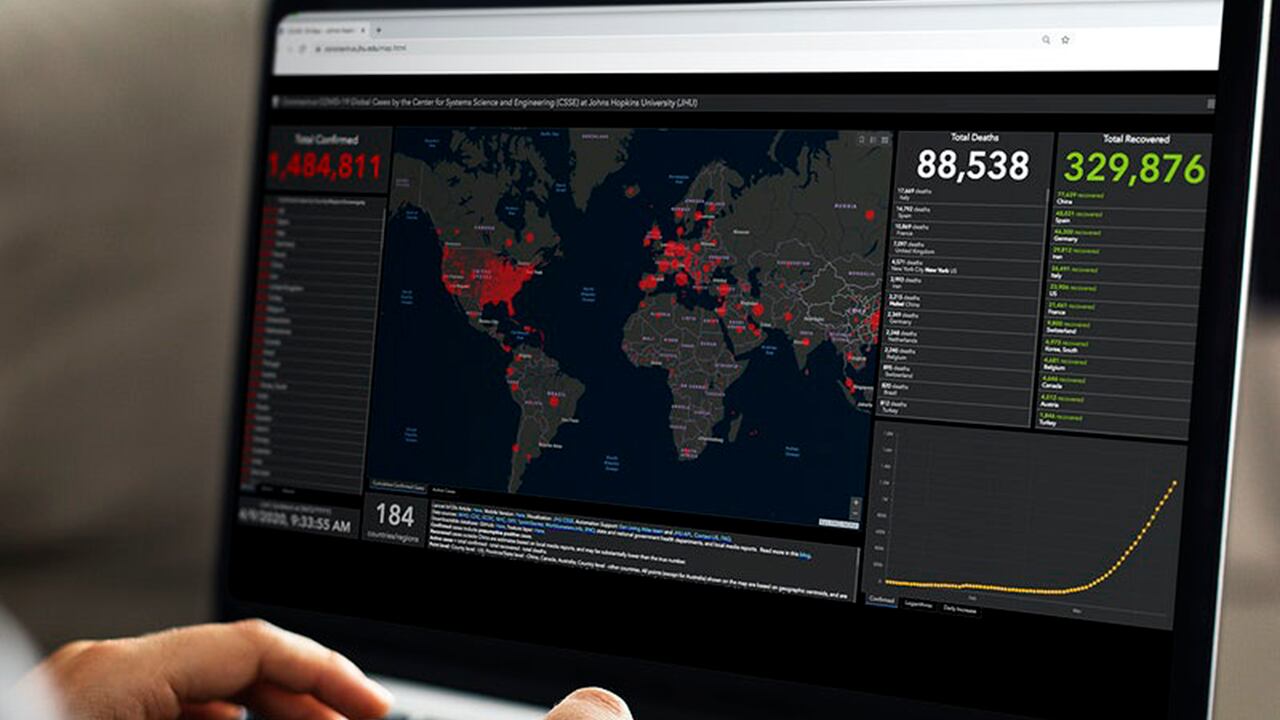
Task: Open the dashboard menu icon at header right
Action: pyautogui.click(x=1211, y=103)
